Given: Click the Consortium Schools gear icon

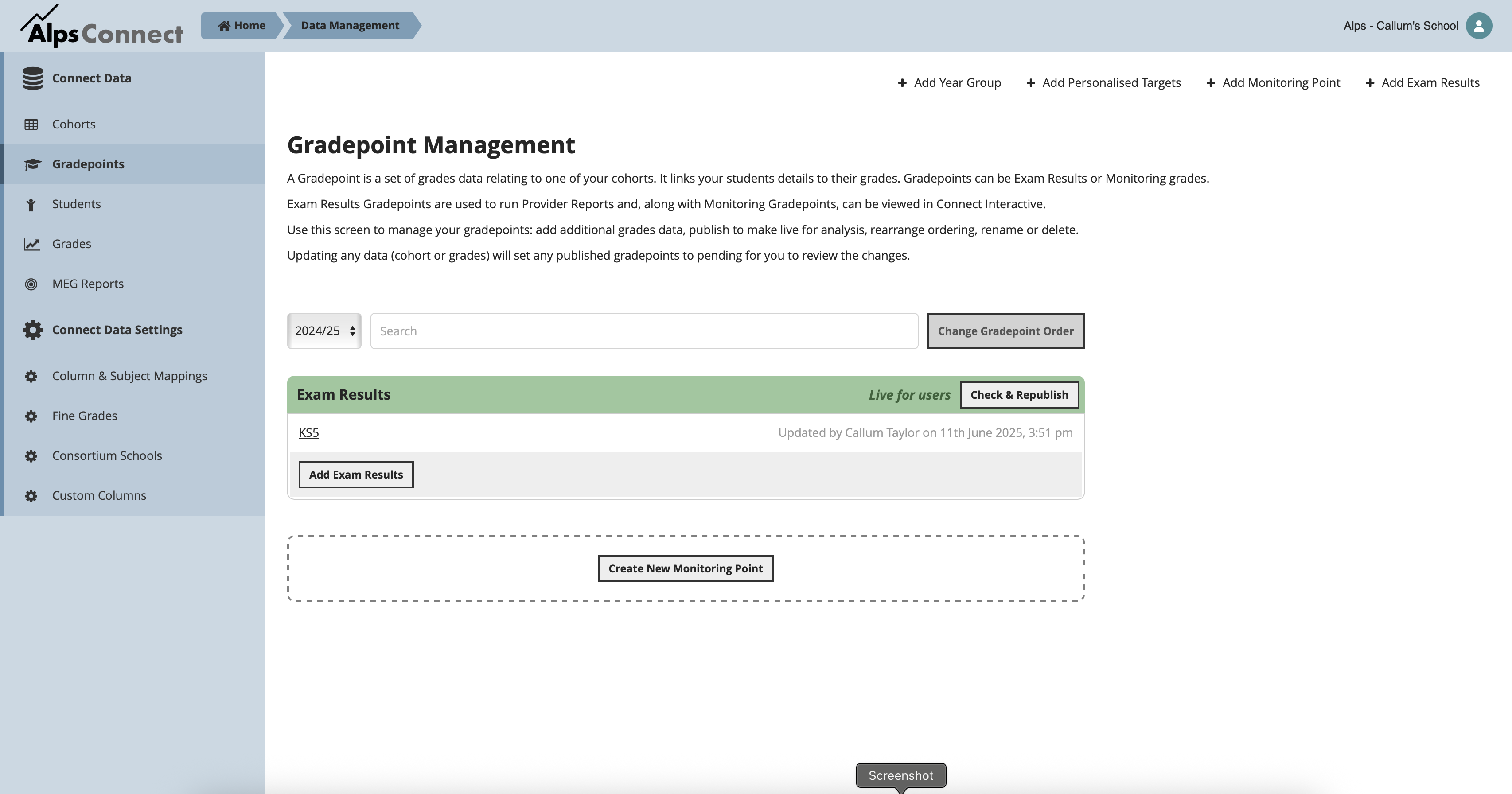Looking at the screenshot, I should [31, 456].
